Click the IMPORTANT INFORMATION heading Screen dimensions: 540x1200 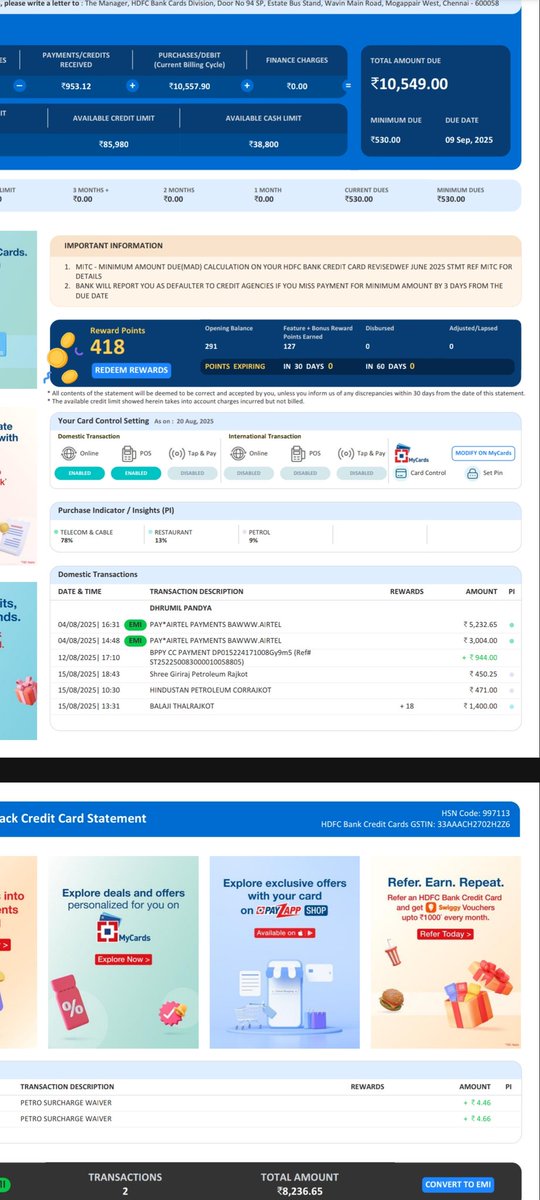[x=112, y=245]
